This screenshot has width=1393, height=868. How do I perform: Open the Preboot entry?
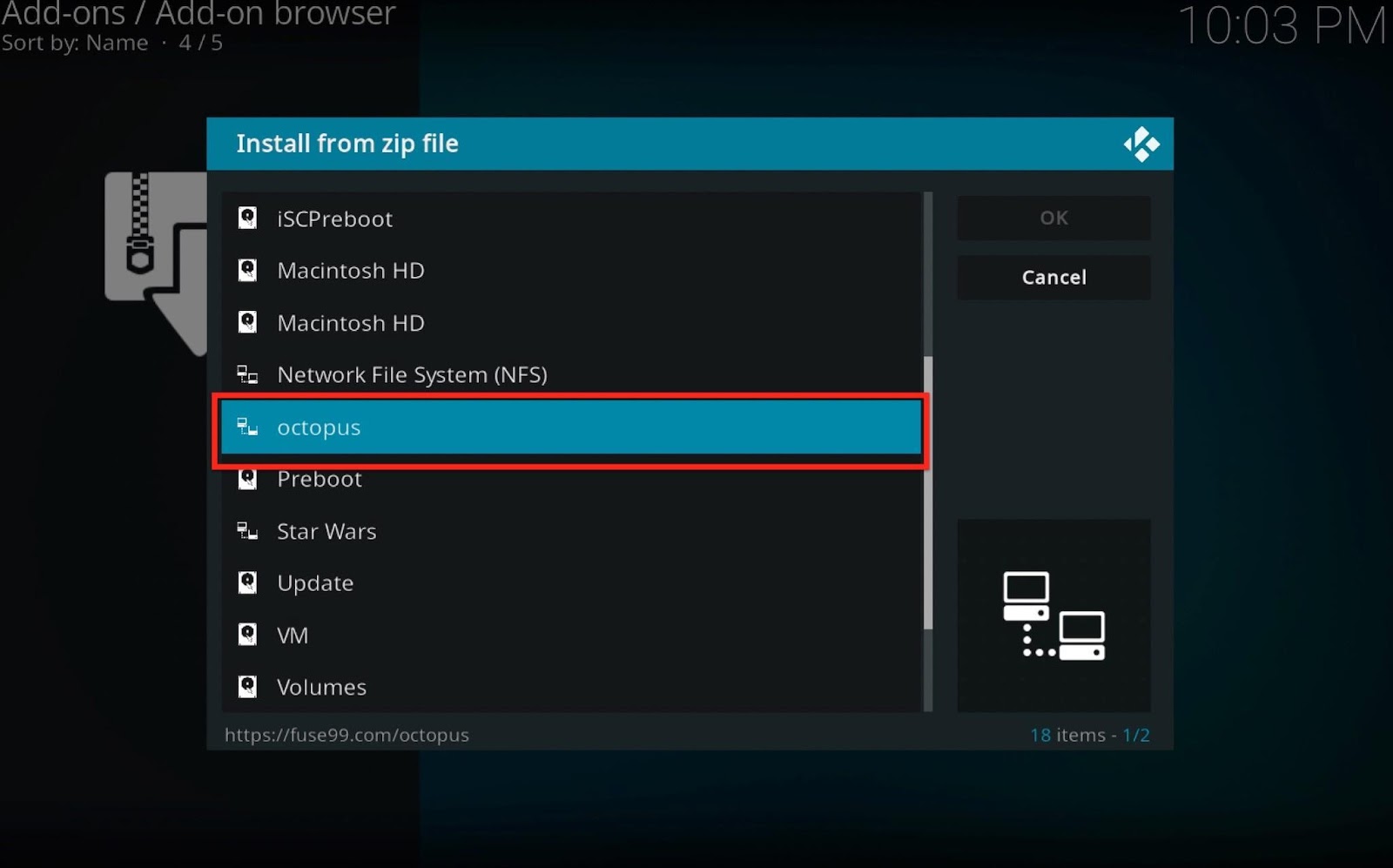571,479
